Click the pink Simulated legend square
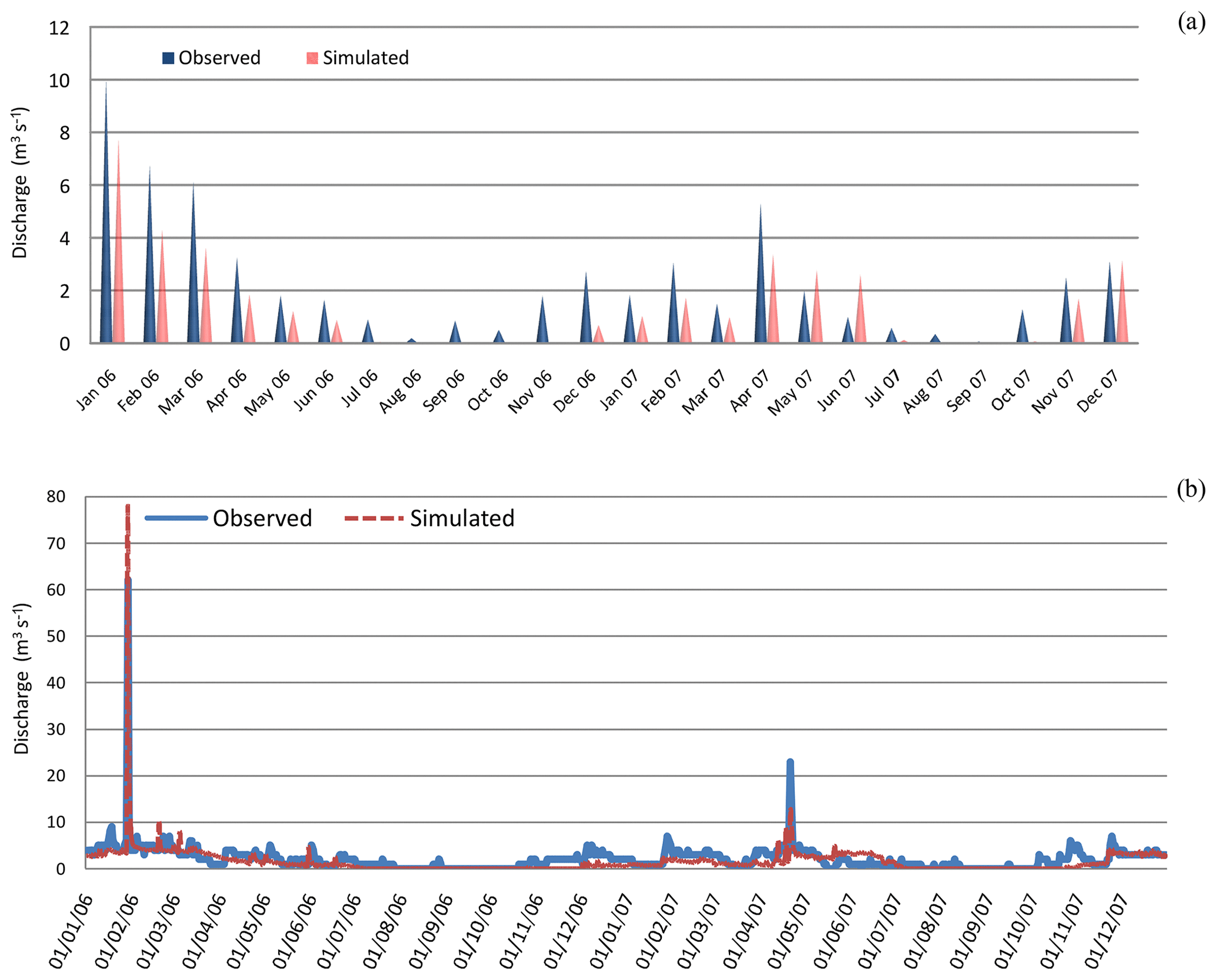Viewport: 1216px width, 980px height. pyautogui.click(x=312, y=58)
